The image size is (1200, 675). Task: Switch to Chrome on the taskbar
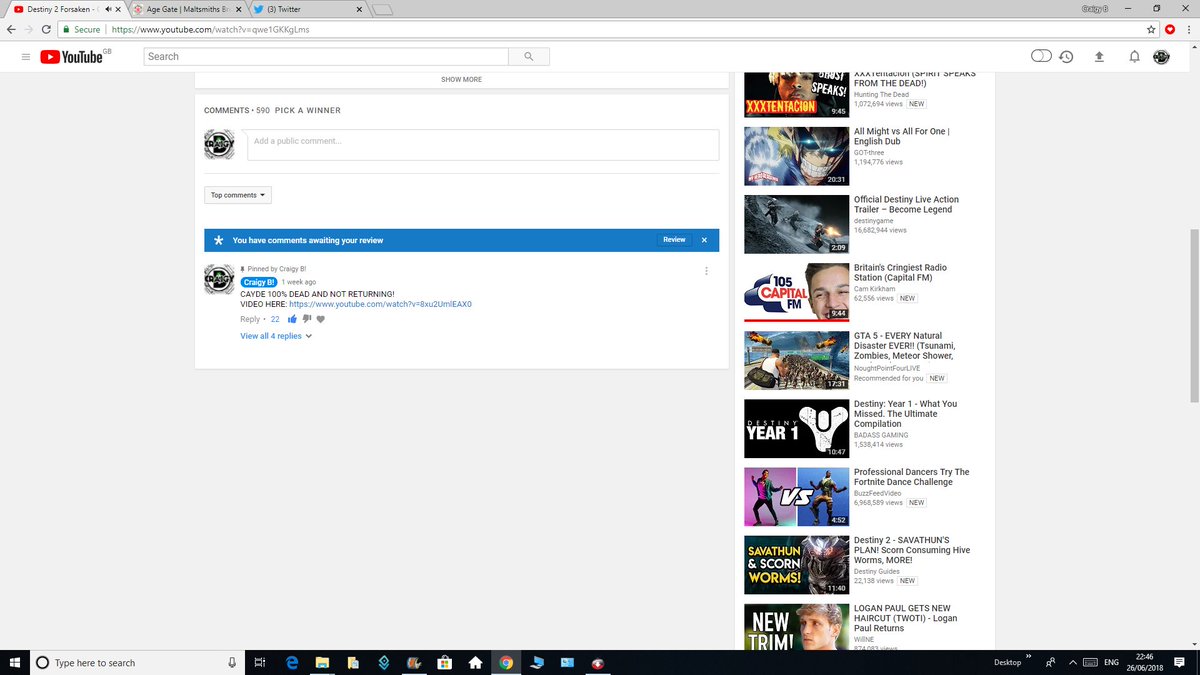point(506,662)
